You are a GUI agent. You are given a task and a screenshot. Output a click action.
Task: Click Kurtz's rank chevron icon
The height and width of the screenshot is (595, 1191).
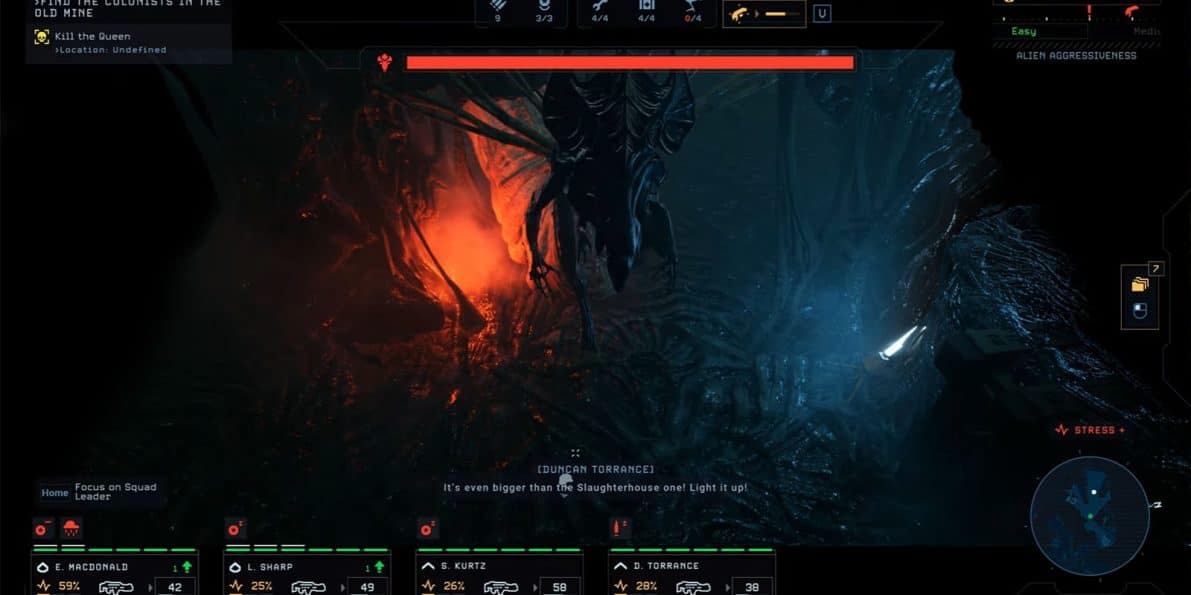pos(428,566)
